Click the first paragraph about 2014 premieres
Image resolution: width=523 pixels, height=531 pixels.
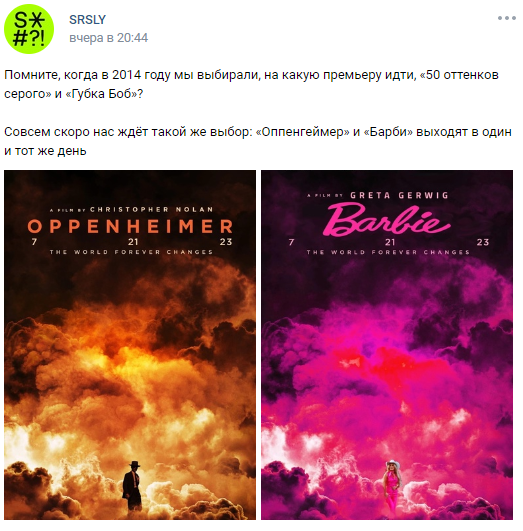(x=251, y=84)
